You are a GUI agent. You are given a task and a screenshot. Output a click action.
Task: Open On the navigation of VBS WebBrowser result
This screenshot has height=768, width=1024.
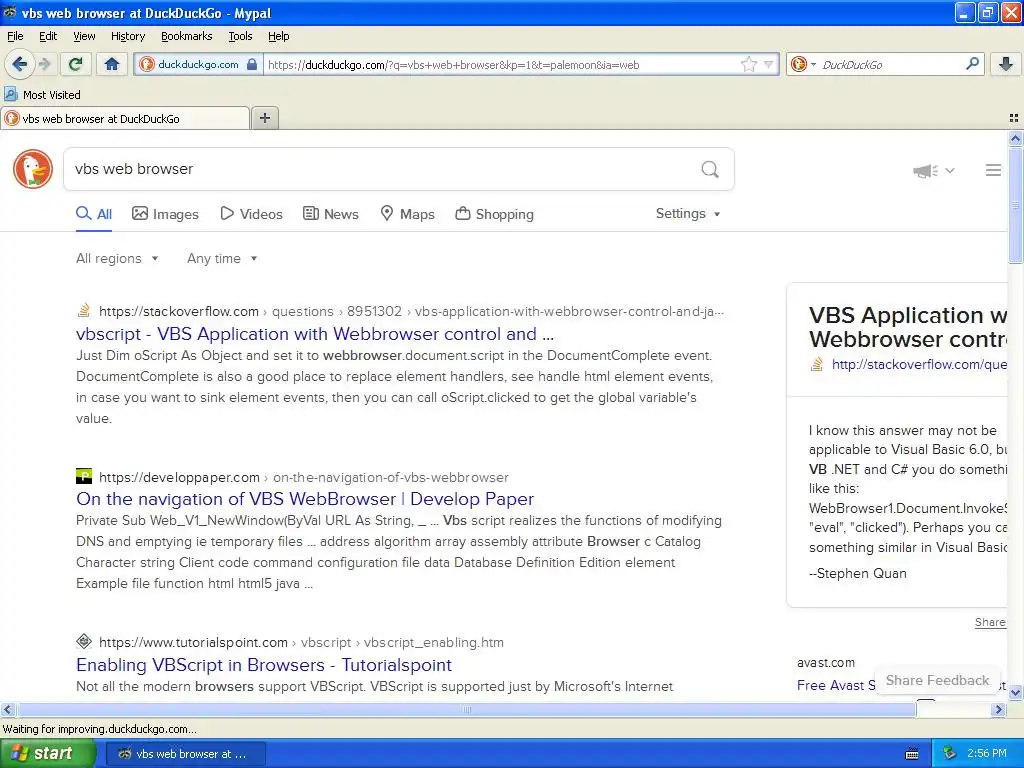(305, 499)
